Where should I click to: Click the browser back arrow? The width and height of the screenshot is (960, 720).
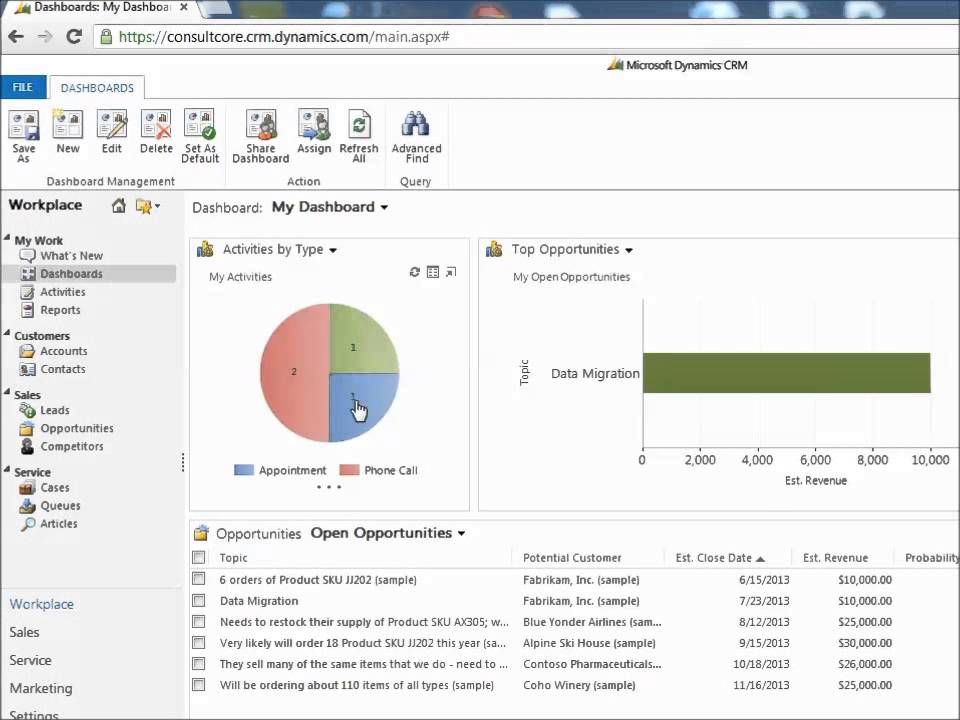(16, 37)
